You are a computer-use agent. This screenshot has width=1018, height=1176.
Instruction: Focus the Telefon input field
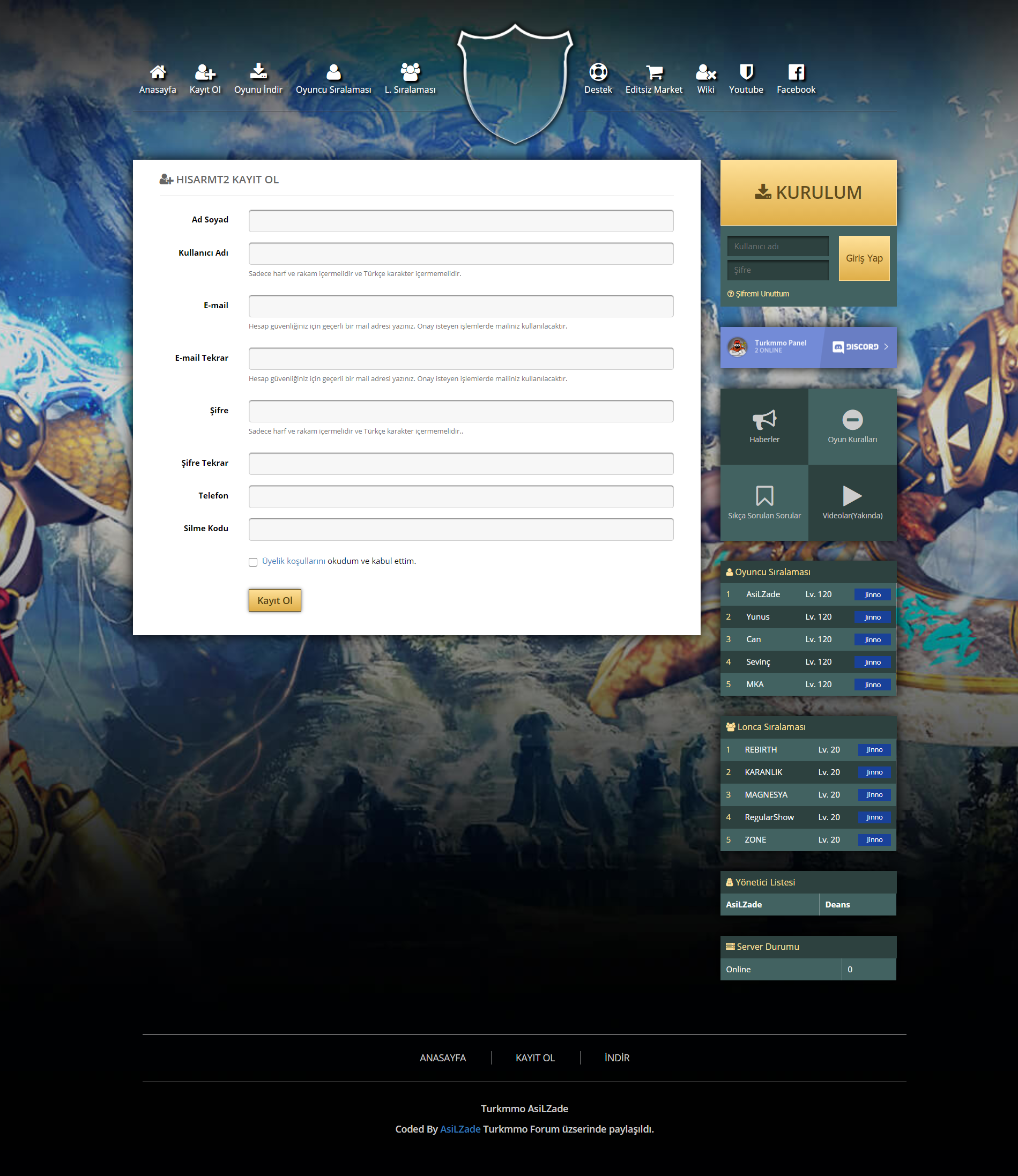460,496
